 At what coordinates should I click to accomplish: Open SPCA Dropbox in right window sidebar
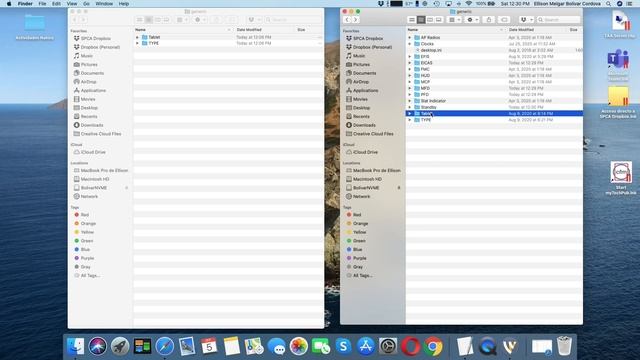368,38
